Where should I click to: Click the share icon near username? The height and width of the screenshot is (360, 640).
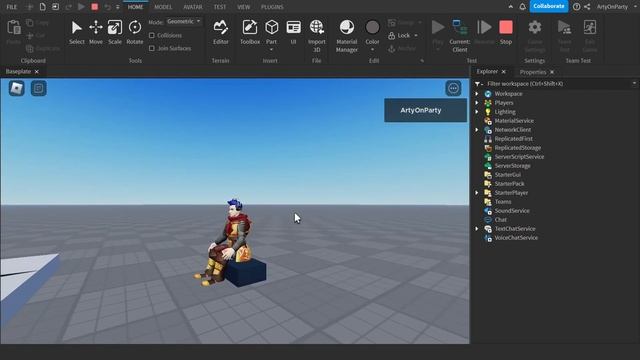tap(587, 7)
